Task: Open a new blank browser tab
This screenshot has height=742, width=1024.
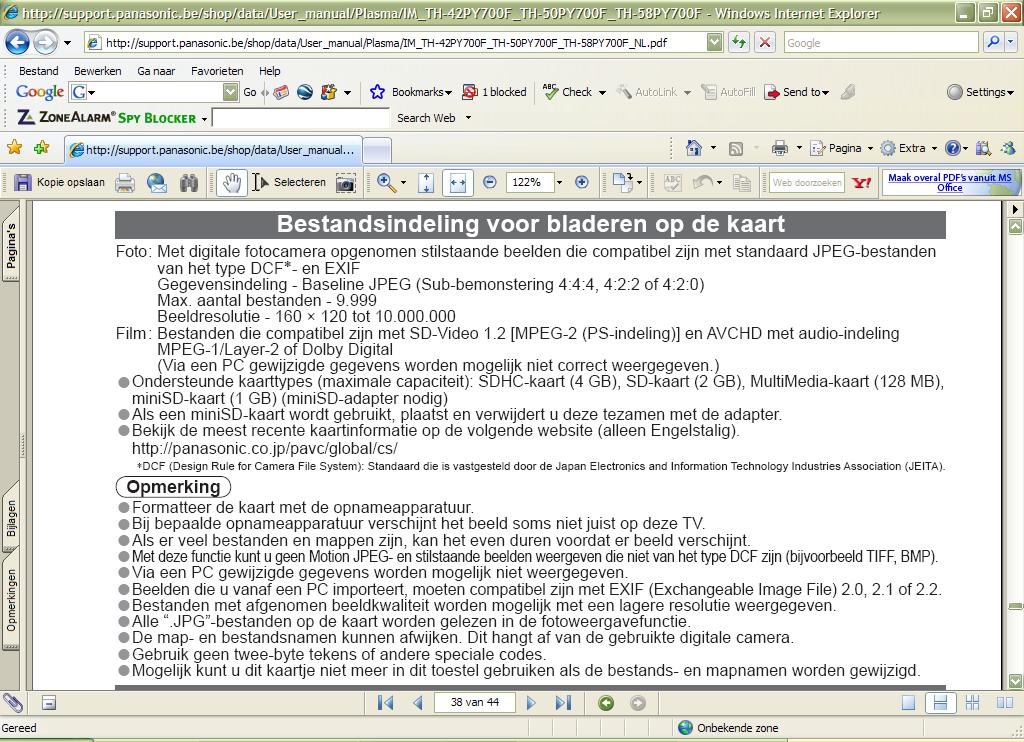Action: pyautogui.click(x=377, y=150)
